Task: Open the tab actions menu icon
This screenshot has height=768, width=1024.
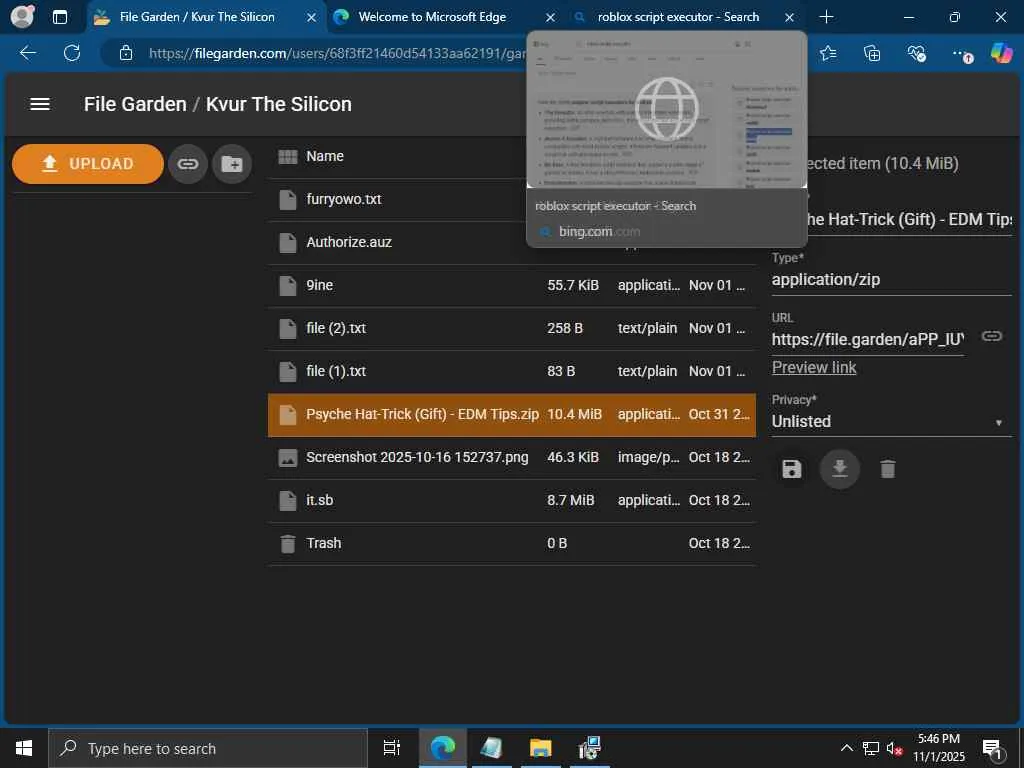Action: (x=59, y=17)
